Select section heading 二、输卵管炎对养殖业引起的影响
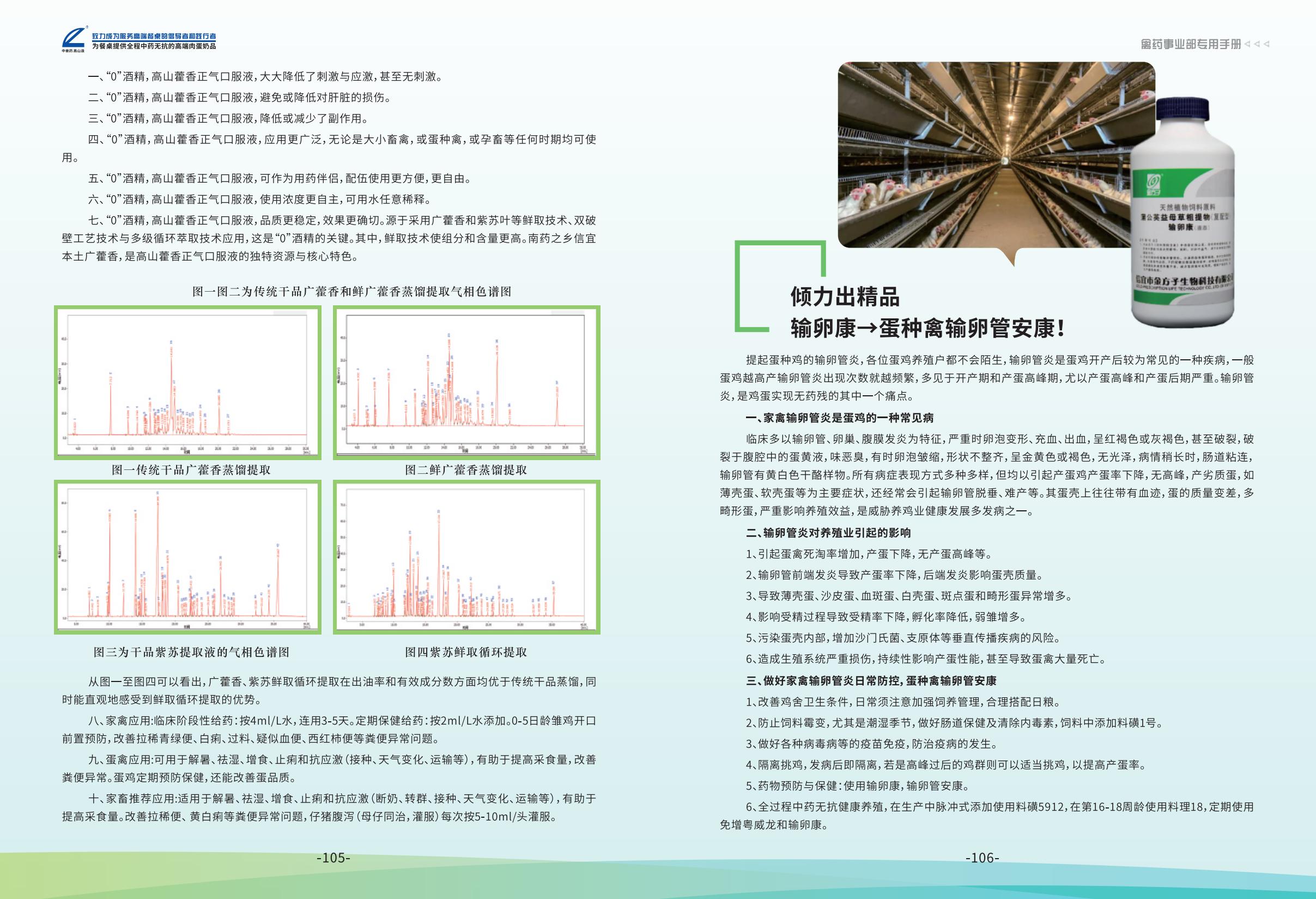This screenshot has height=899, width=1316. pyautogui.click(x=828, y=533)
